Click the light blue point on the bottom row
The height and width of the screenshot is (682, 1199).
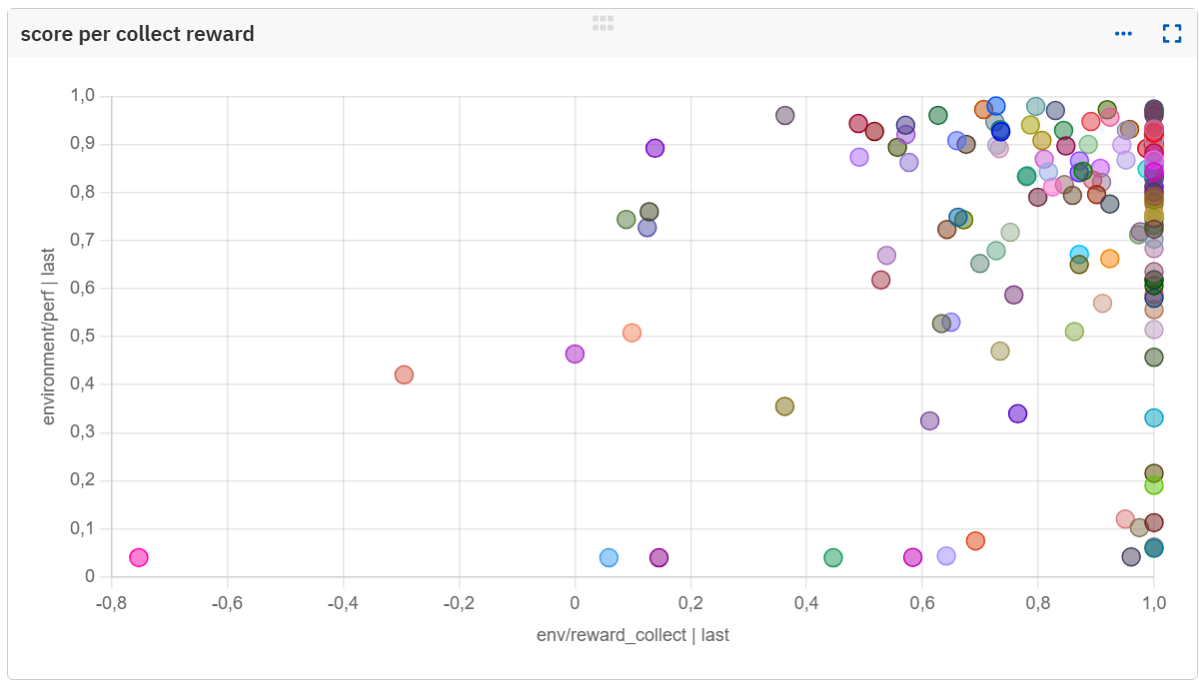coord(609,557)
